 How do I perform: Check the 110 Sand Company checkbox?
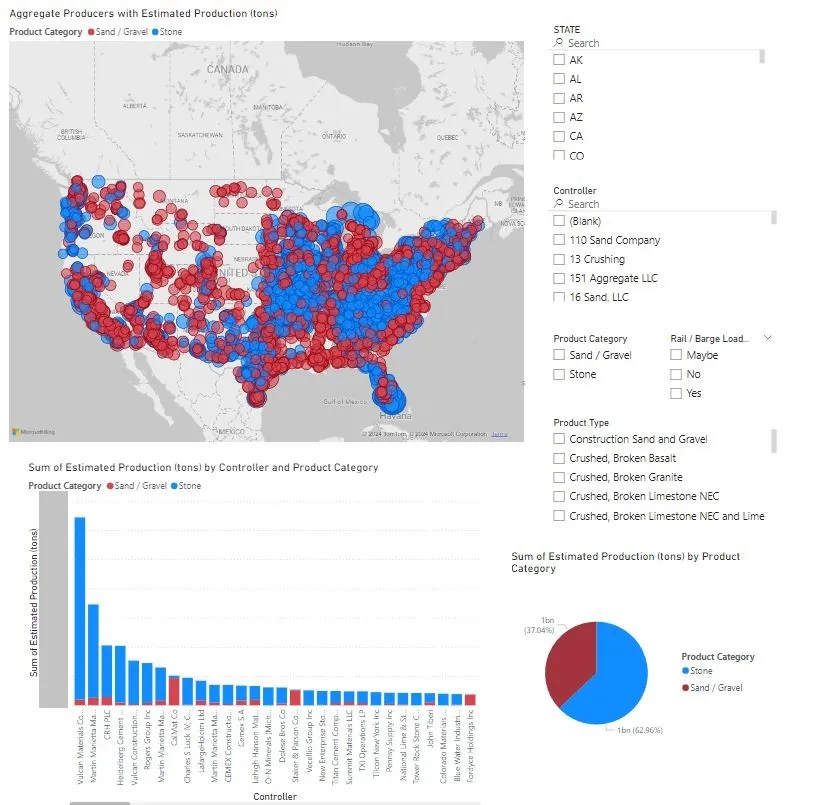(x=559, y=240)
